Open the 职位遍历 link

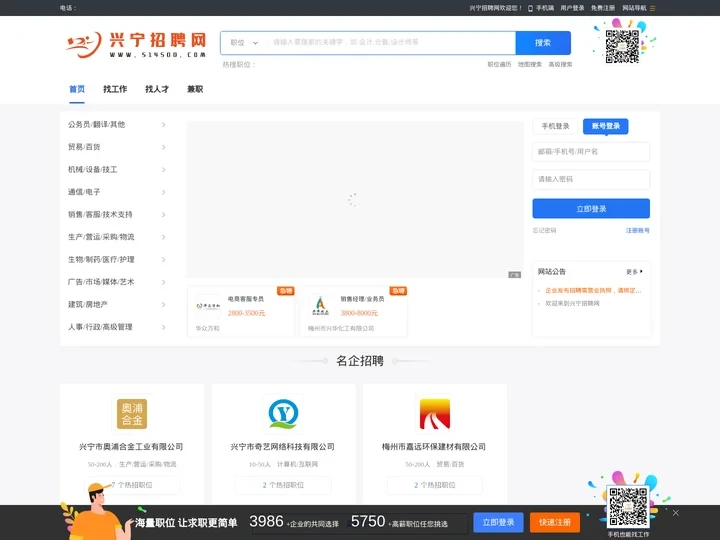coord(499,64)
